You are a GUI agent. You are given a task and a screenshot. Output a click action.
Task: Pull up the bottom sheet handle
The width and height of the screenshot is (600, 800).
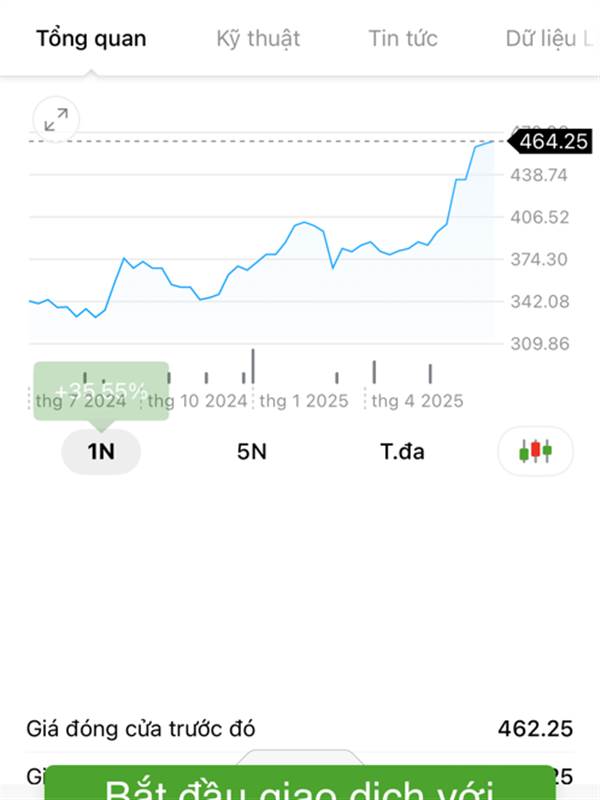pyautogui.click(x=300, y=757)
